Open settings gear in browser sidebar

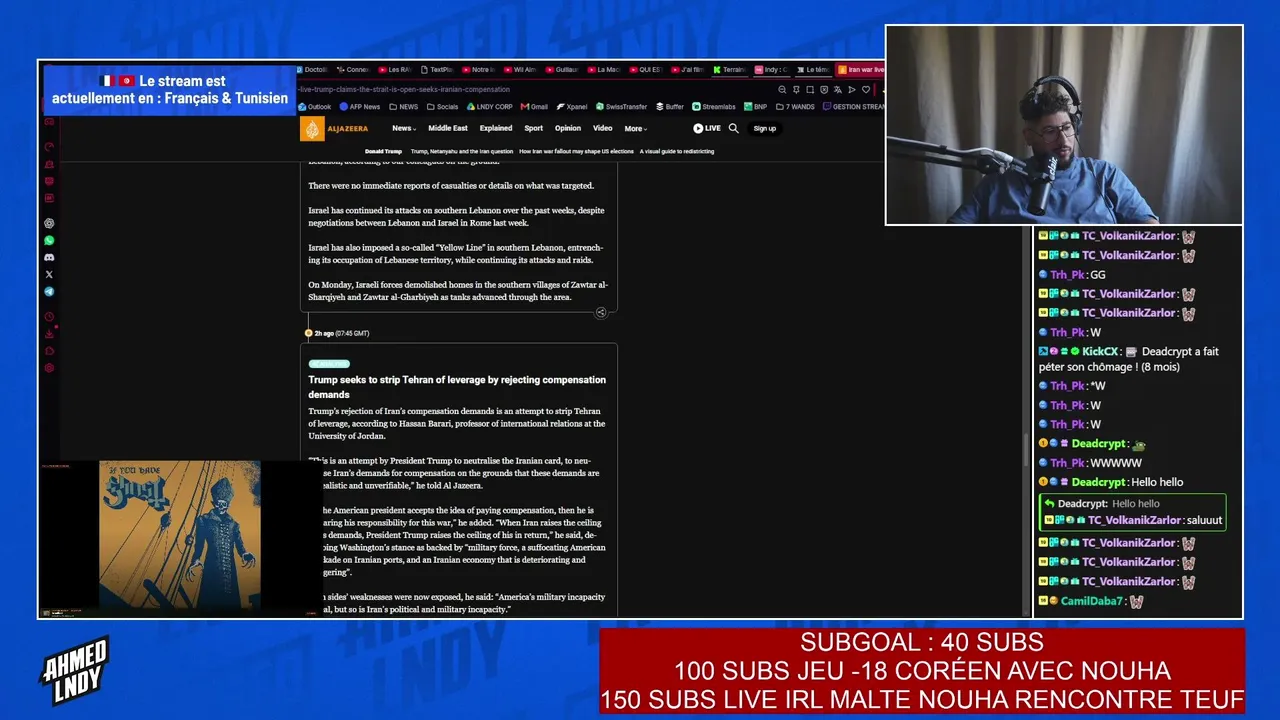click(49, 368)
